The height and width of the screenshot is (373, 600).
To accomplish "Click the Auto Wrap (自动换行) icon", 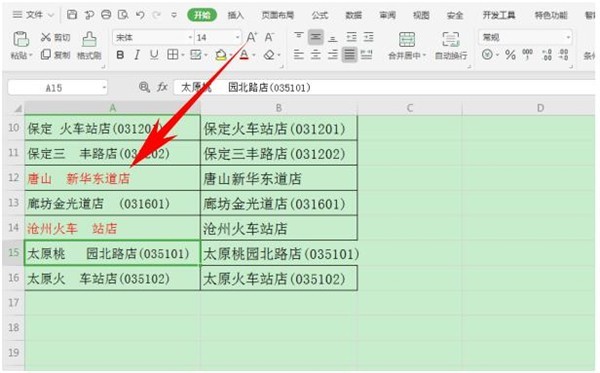I will point(451,40).
